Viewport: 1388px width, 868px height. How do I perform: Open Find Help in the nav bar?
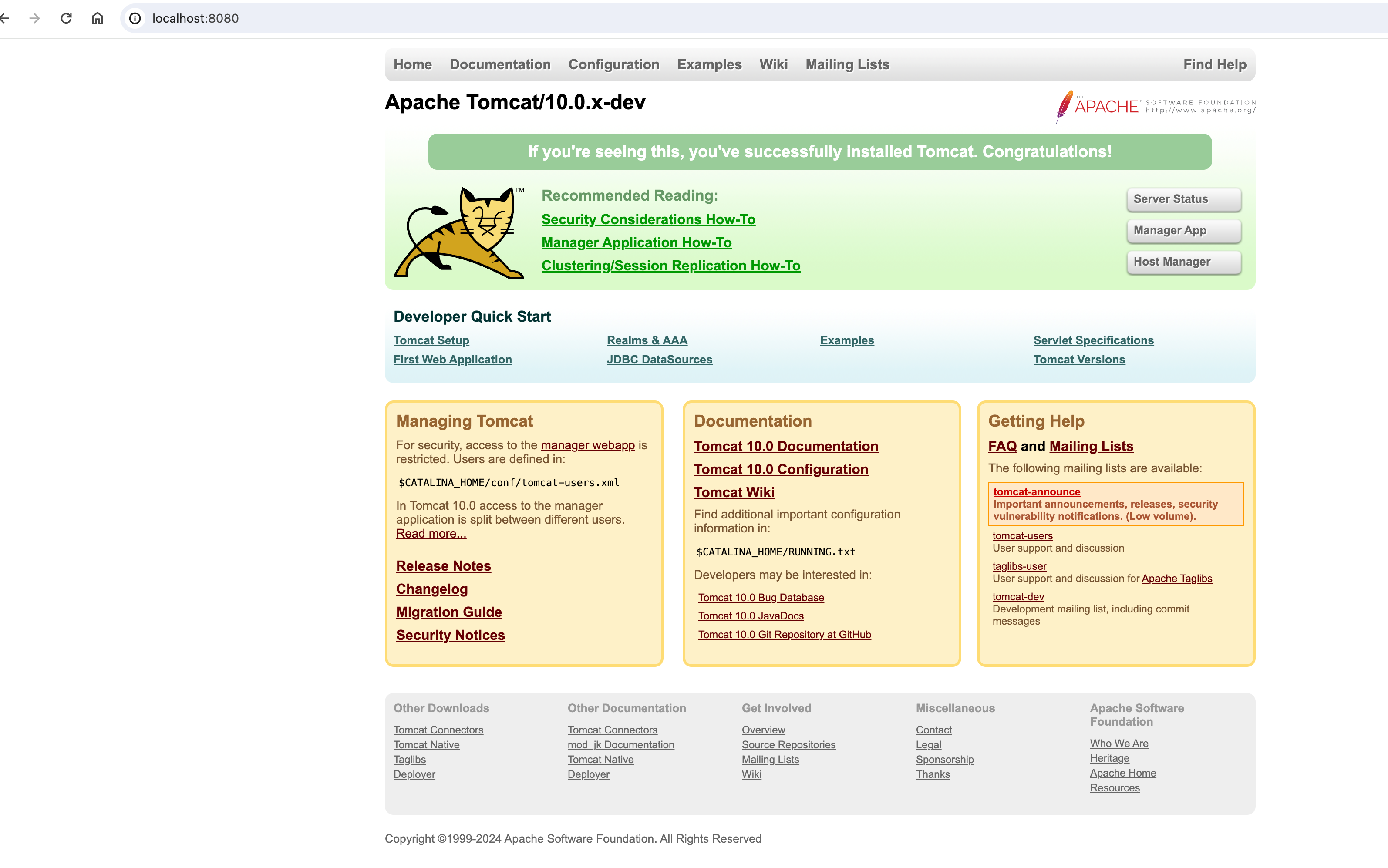coord(1214,65)
